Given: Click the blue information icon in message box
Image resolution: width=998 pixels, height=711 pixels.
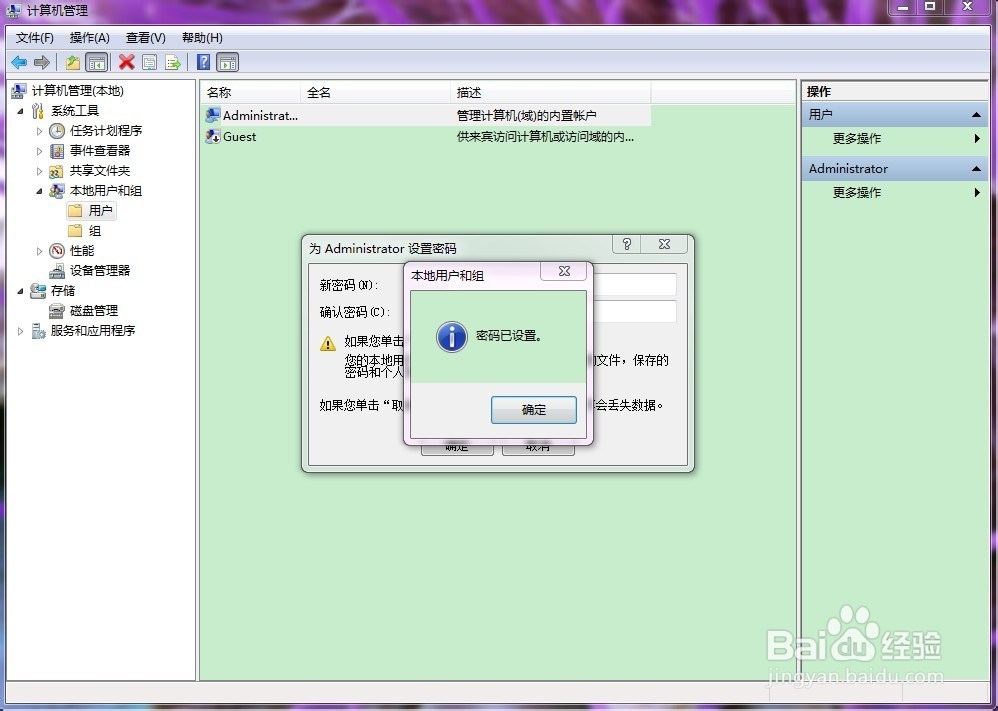Looking at the screenshot, I should coord(452,336).
